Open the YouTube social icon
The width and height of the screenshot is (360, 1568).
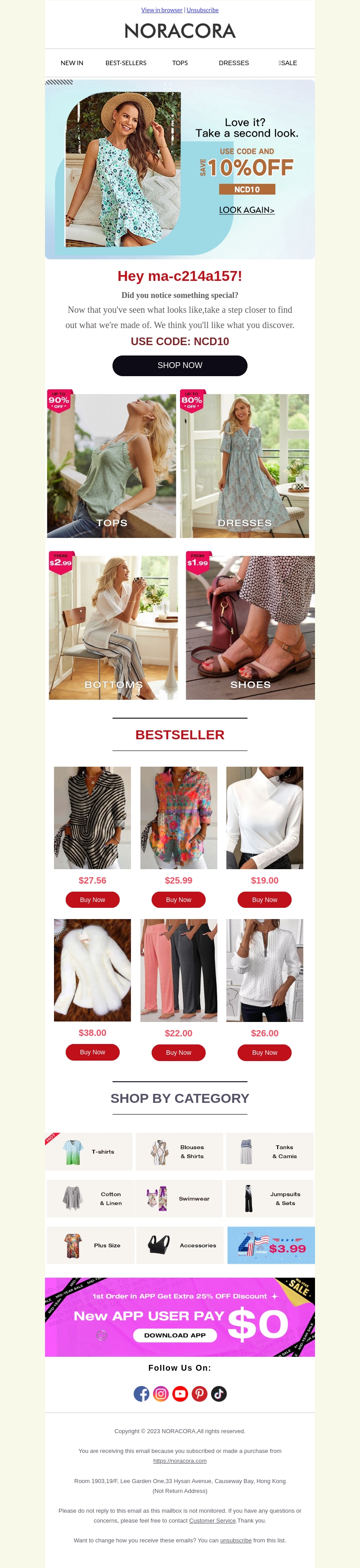coord(180,1393)
